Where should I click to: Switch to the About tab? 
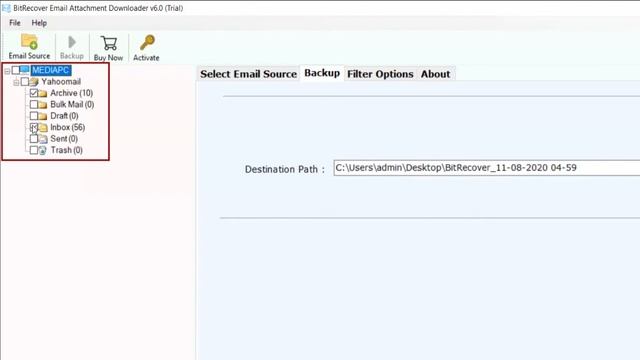[436, 74]
